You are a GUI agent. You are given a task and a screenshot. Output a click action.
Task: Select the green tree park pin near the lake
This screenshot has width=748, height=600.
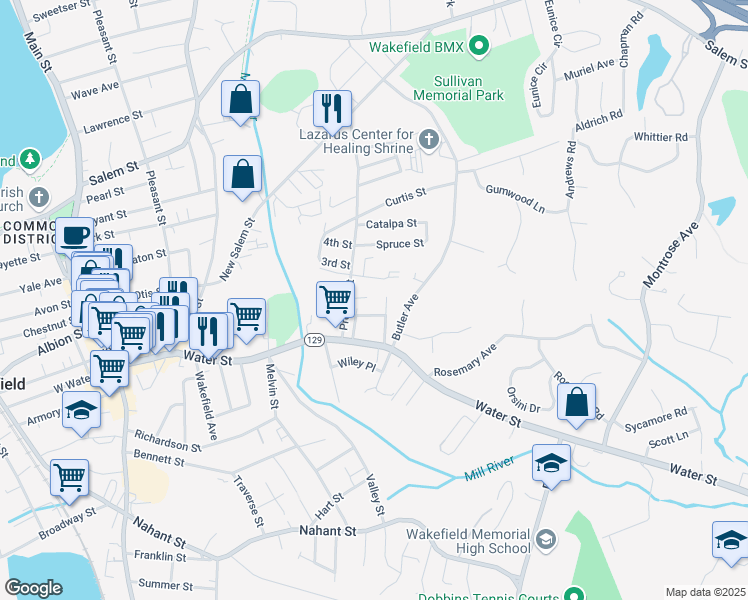coord(30,158)
